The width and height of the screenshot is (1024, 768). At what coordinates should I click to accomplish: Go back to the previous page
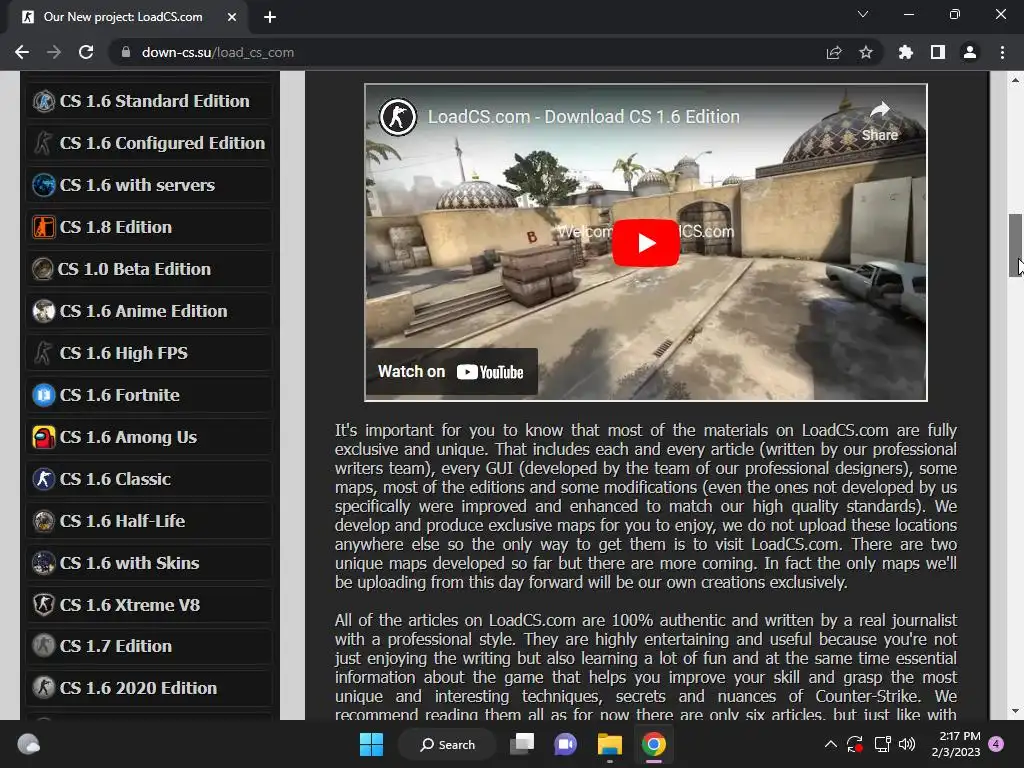22,52
